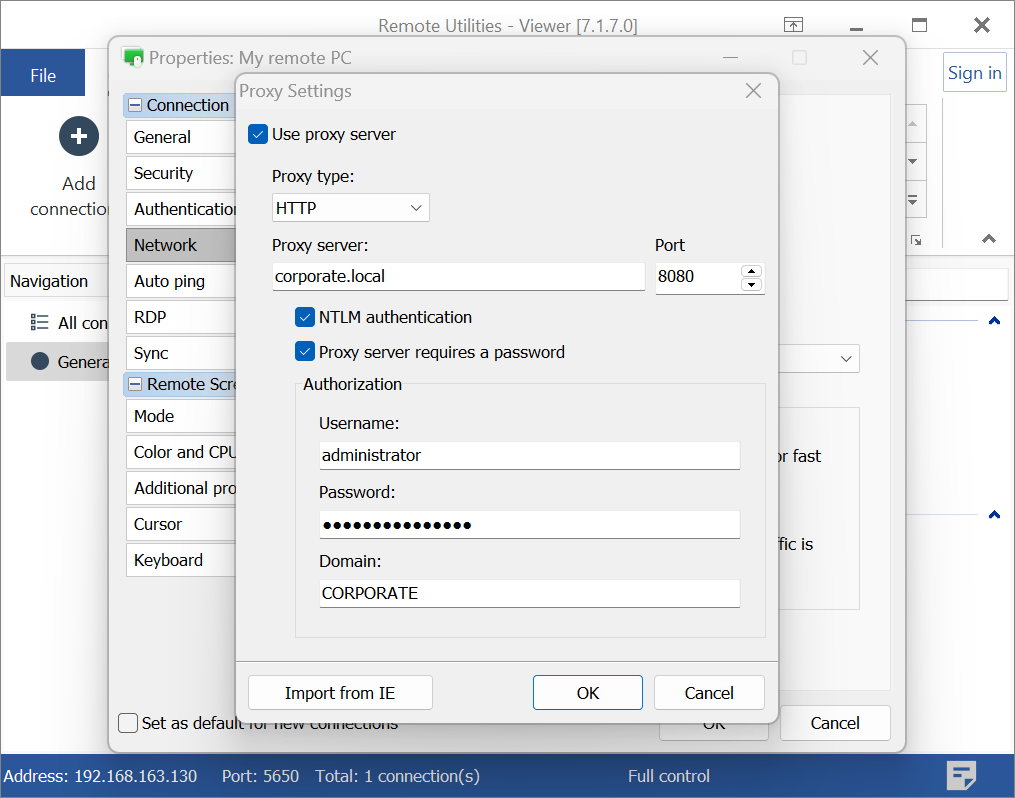Click the chat notes icon in status bar
Screen dimensions: 1015x798
pos(962,775)
